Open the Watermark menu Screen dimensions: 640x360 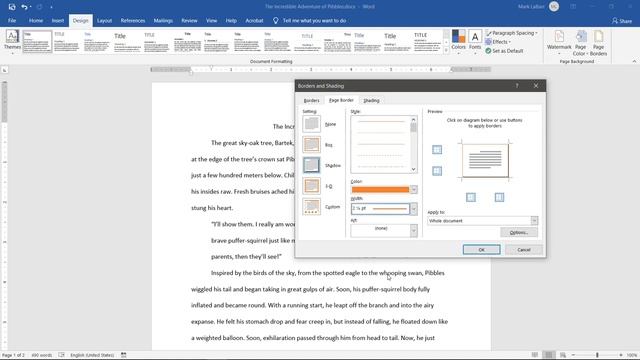click(x=559, y=42)
